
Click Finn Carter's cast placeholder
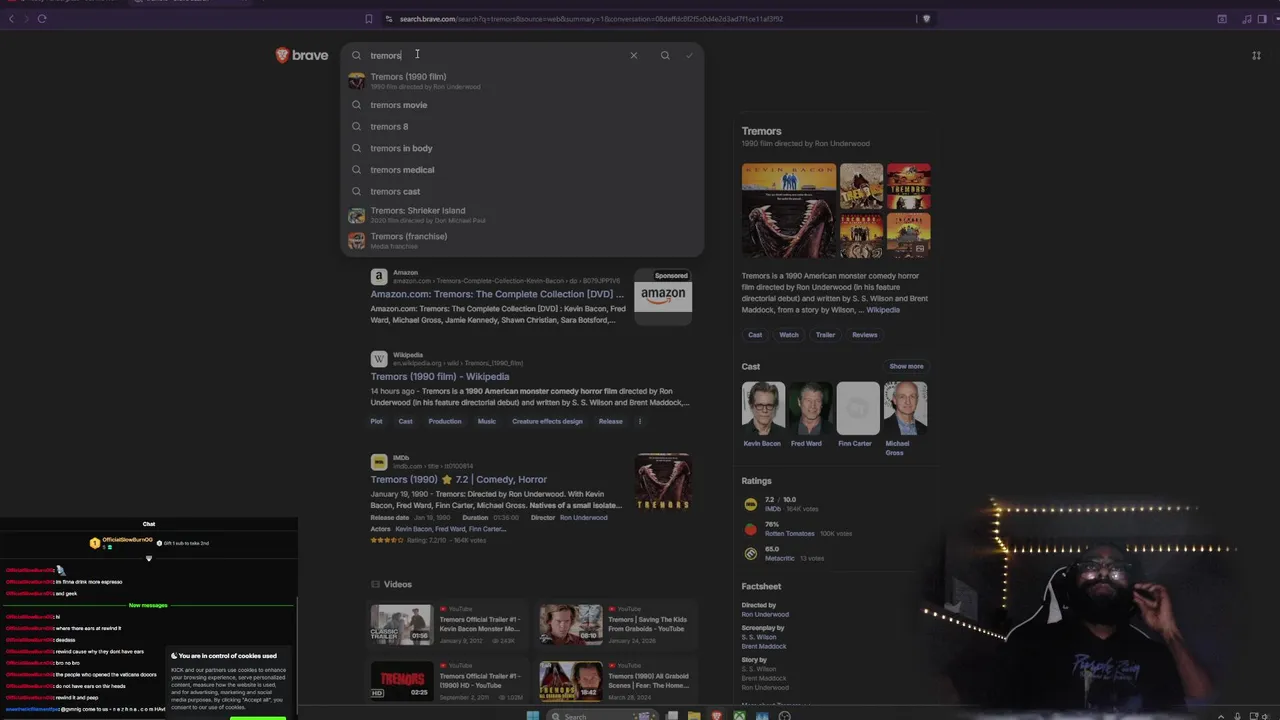pos(857,408)
